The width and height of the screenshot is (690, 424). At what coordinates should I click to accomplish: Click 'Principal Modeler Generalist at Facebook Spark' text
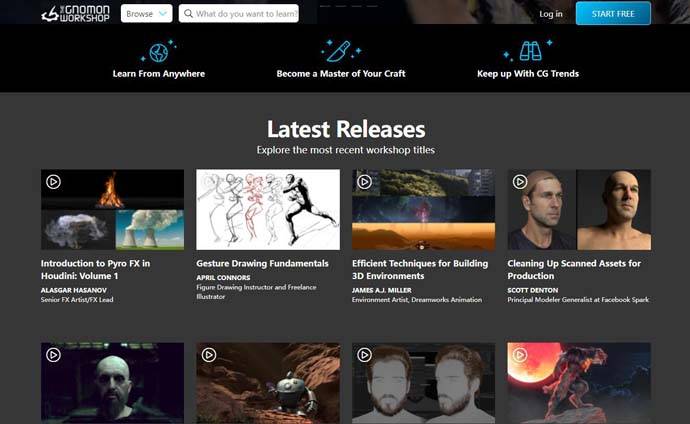tap(578, 300)
